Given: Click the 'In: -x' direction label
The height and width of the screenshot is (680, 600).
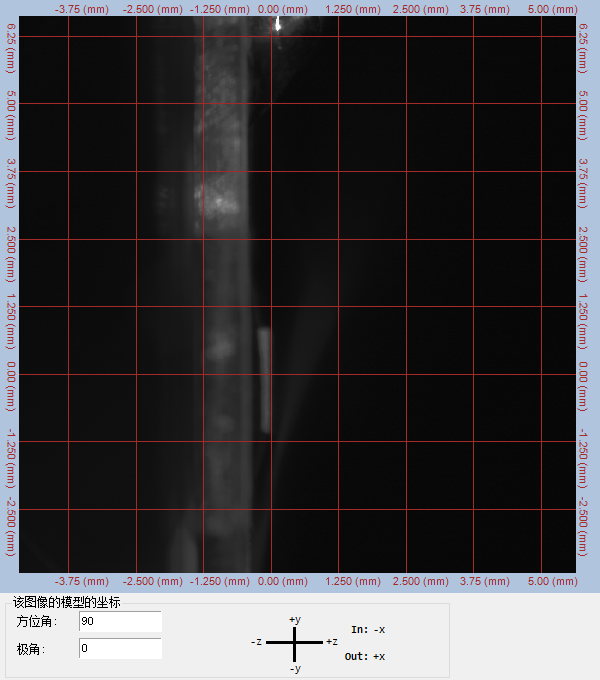Looking at the screenshot, I should tap(368, 630).
